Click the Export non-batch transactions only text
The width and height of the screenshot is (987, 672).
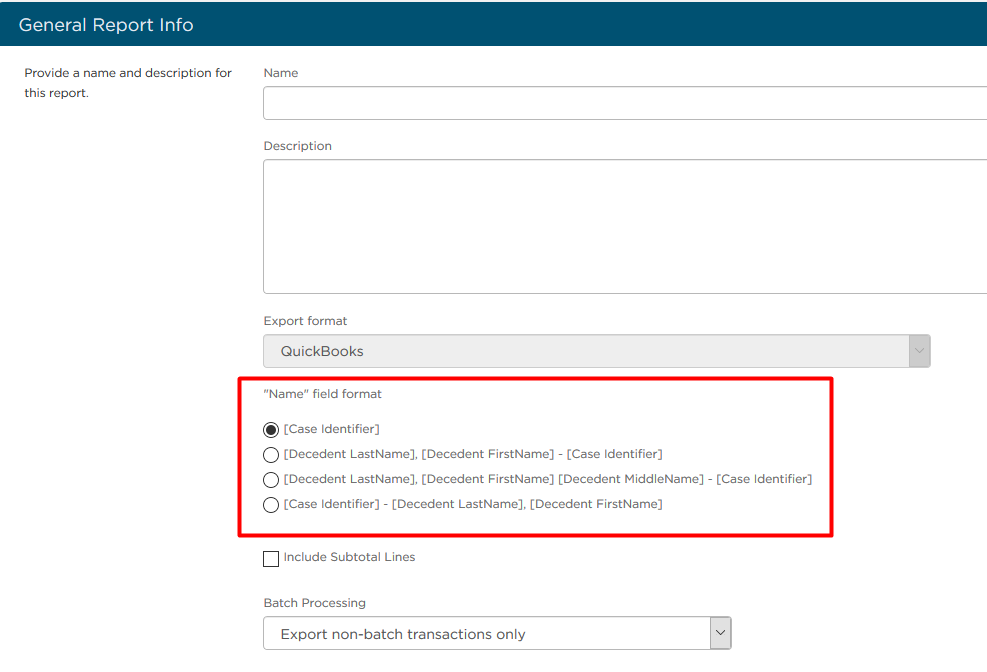(403, 634)
